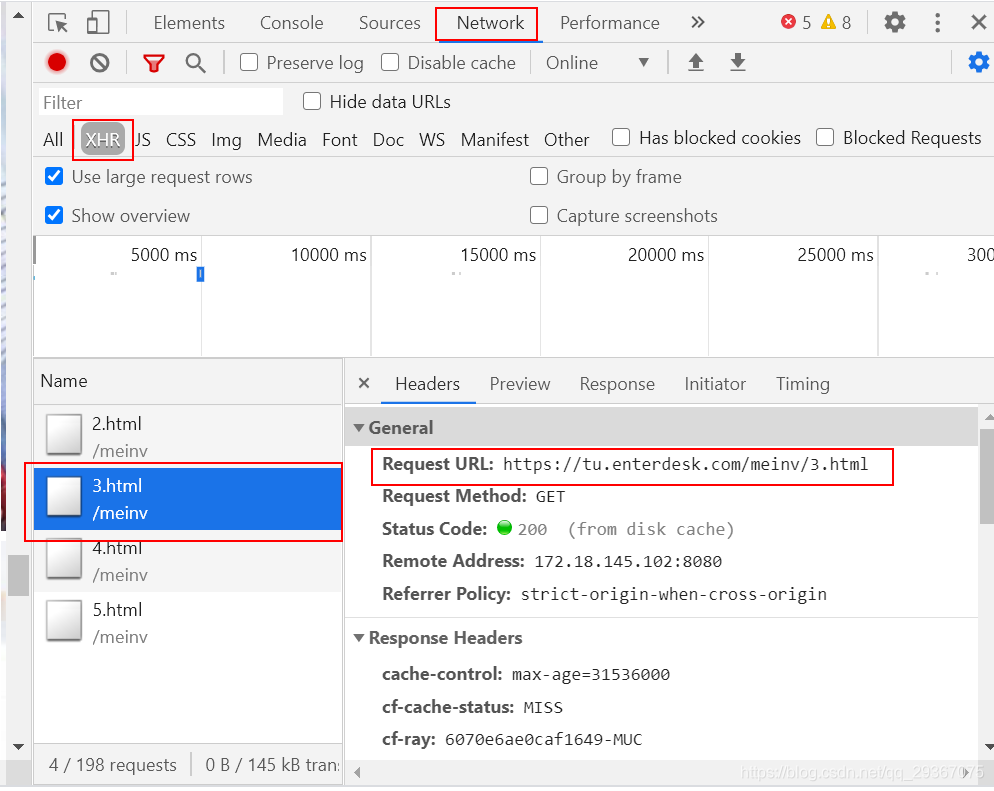
Task: Open DevTools settings gear
Action: click(895, 23)
